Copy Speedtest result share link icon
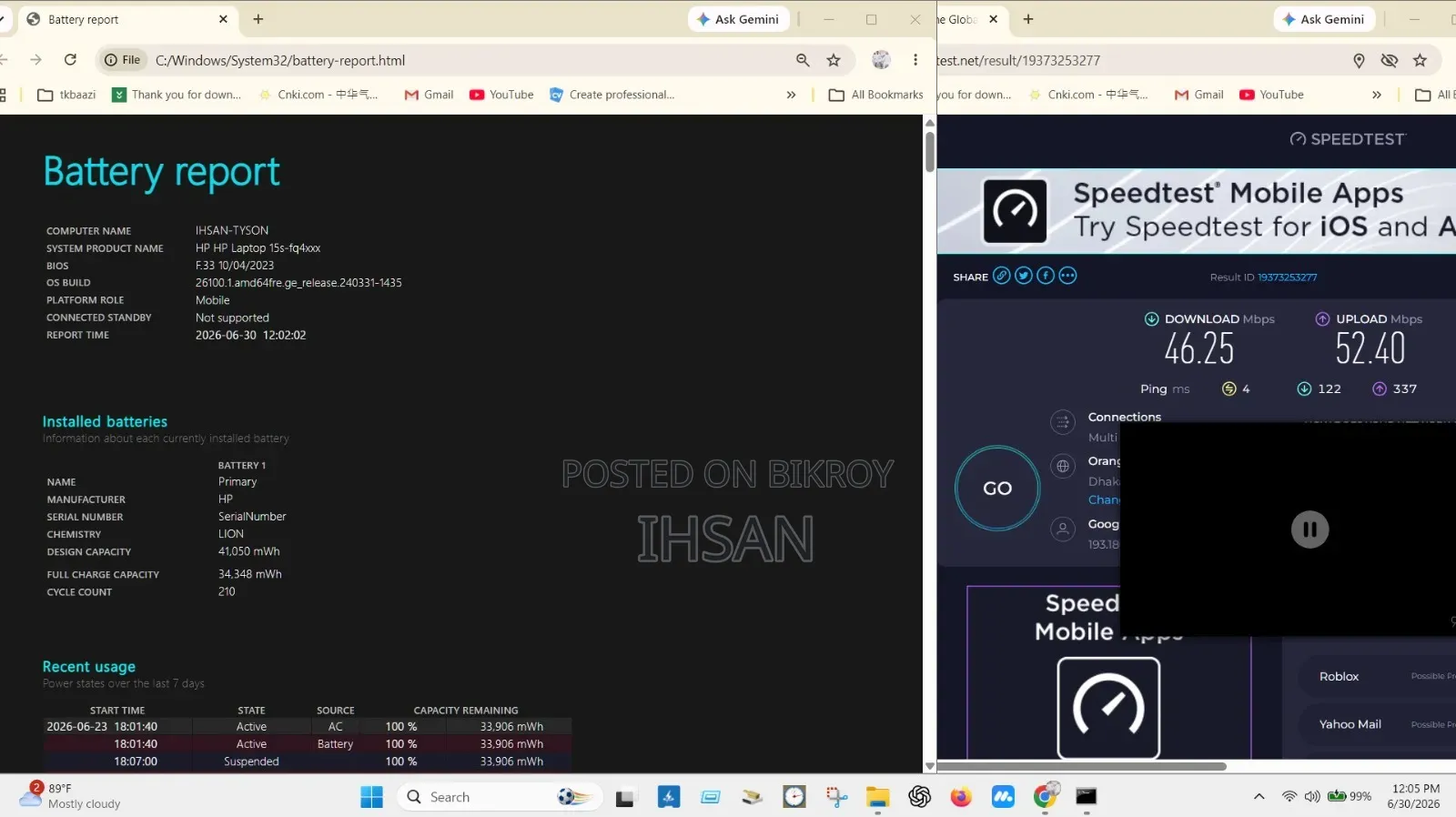 [x=1002, y=276]
